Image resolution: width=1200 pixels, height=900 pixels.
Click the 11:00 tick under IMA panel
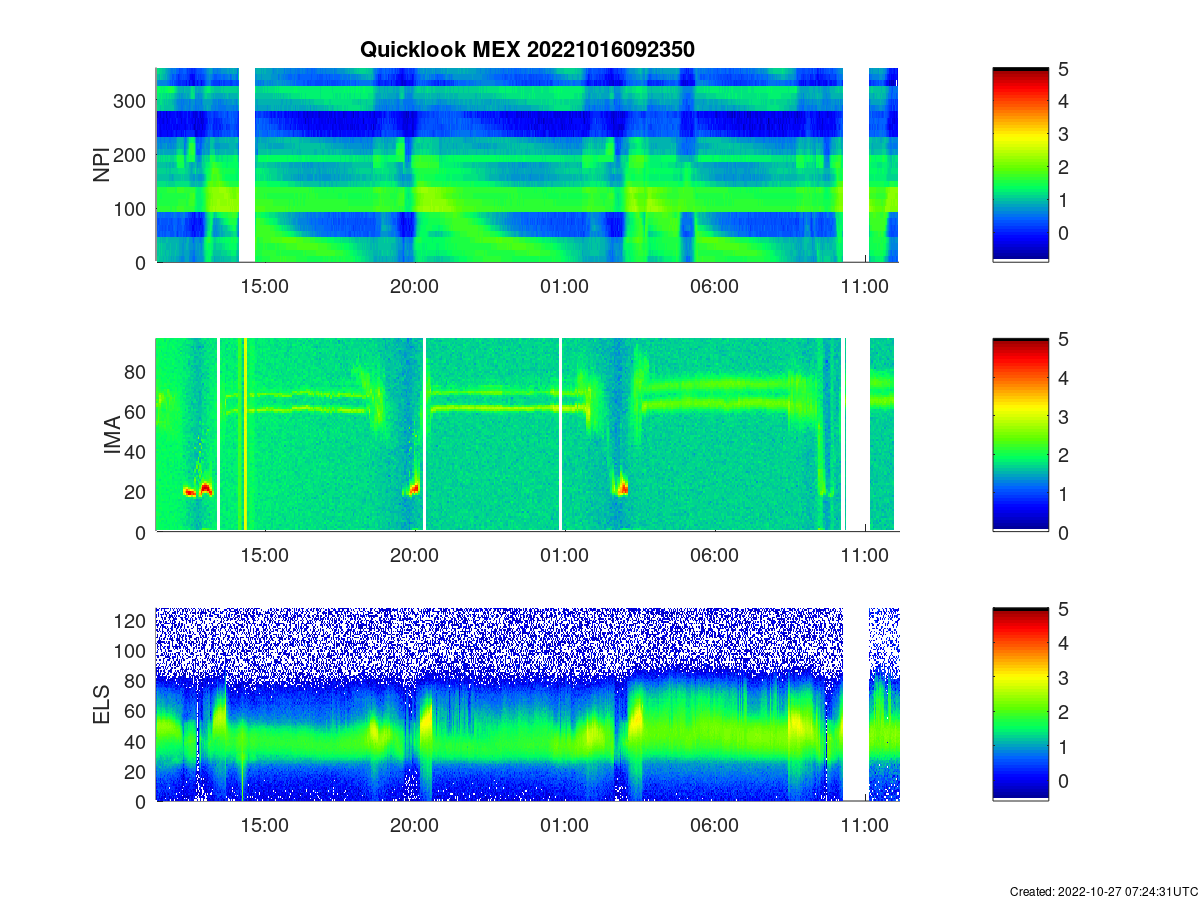pyautogui.click(x=865, y=556)
